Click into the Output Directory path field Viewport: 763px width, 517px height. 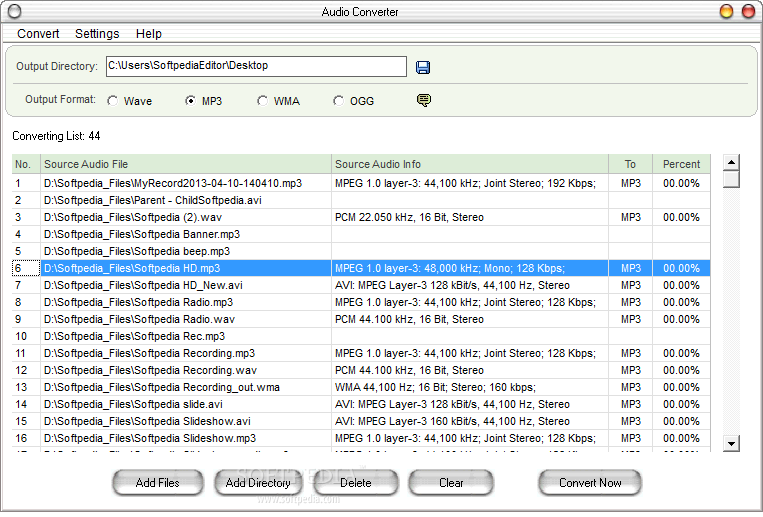(255, 66)
